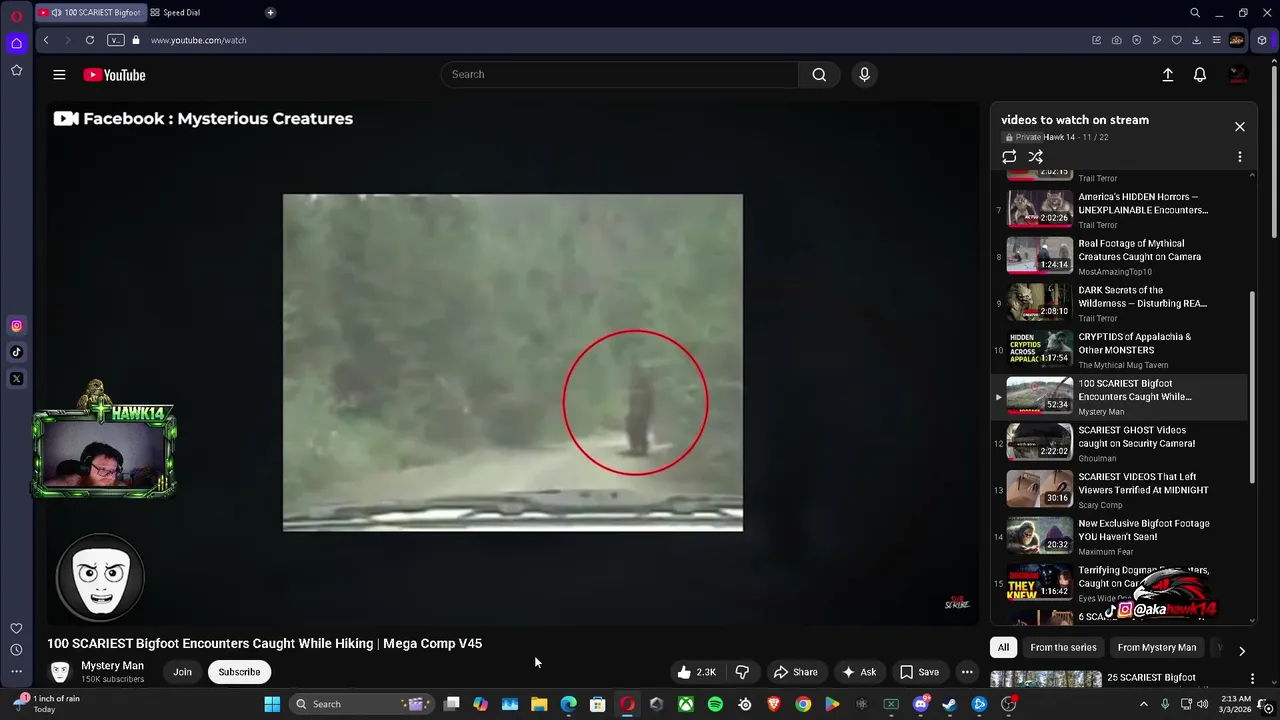Open Opera main menu logo
Screen dimensions: 1280x720
pyautogui.click(x=16, y=16)
